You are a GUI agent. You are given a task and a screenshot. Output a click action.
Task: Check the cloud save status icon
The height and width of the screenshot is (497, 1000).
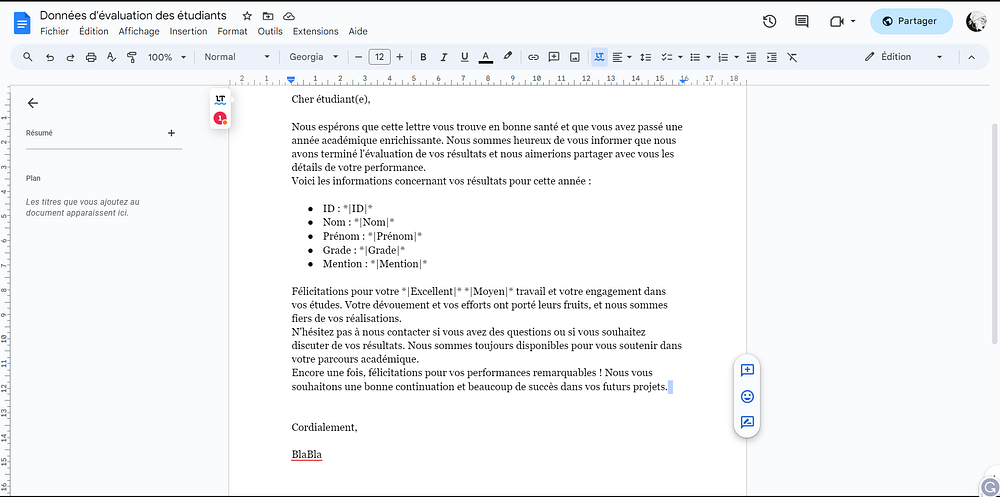click(288, 16)
